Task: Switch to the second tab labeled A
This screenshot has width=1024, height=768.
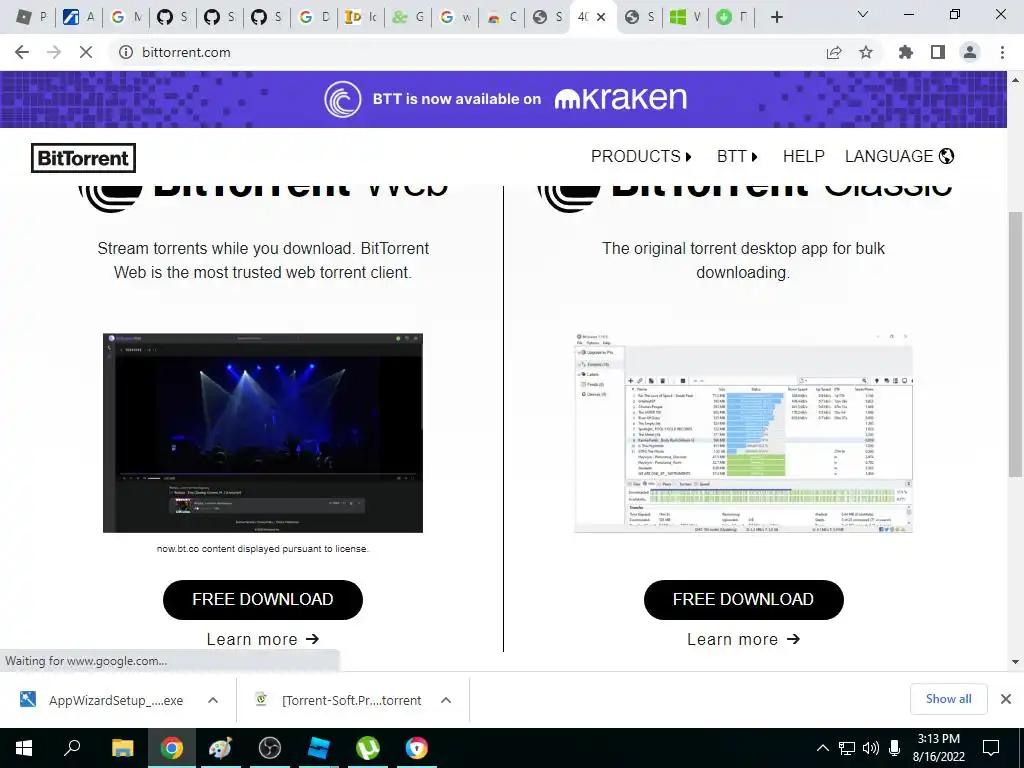Action: (x=78, y=17)
